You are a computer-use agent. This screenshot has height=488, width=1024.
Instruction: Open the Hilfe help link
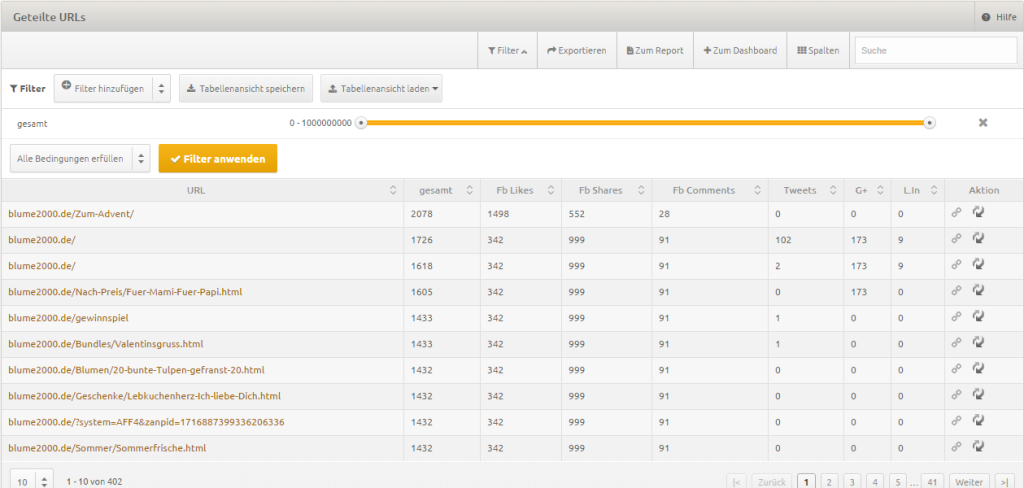coord(1000,18)
